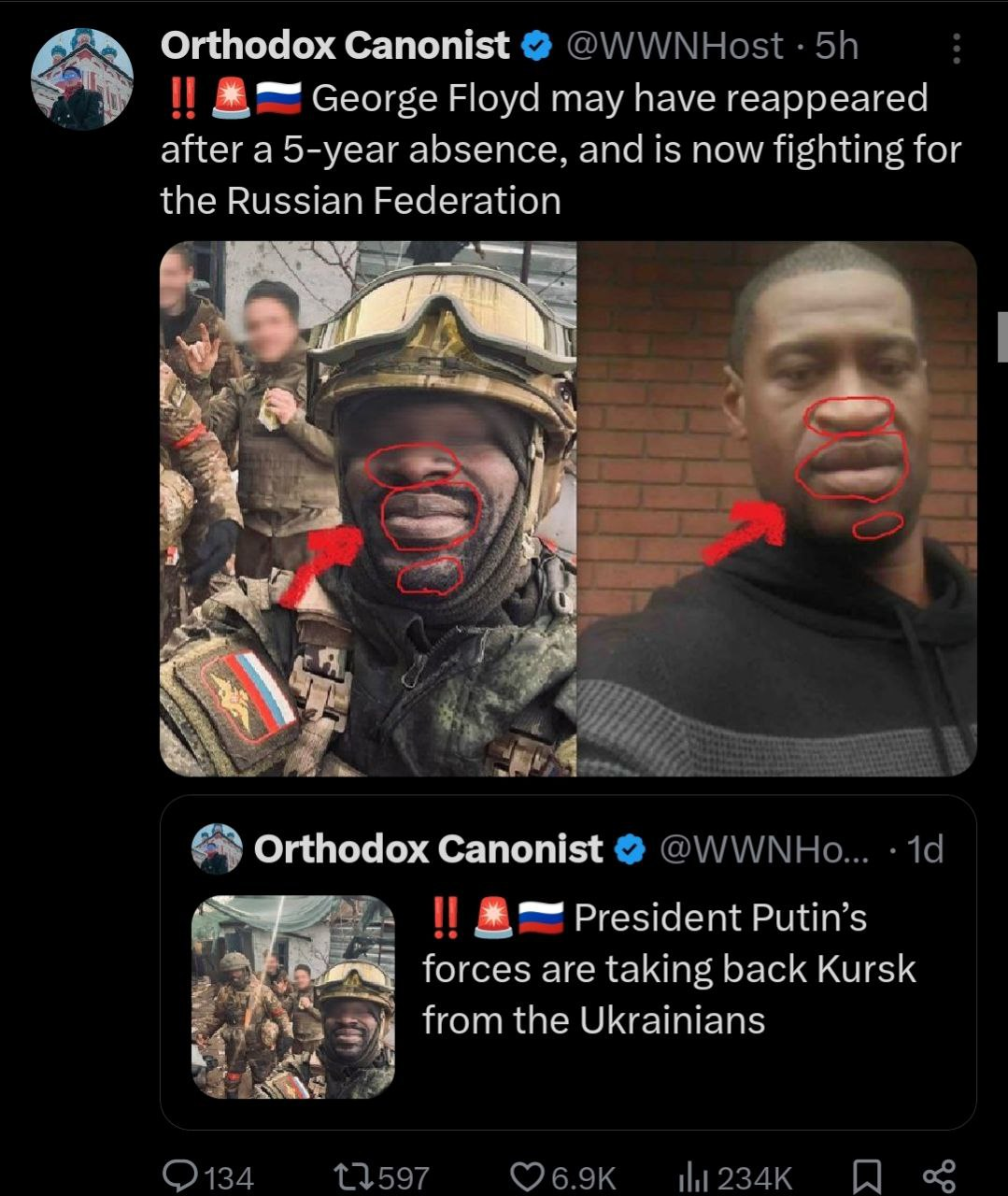Like the post with heart icon
Viewport: 1008px width, 1196px height.
(529, 1175)
